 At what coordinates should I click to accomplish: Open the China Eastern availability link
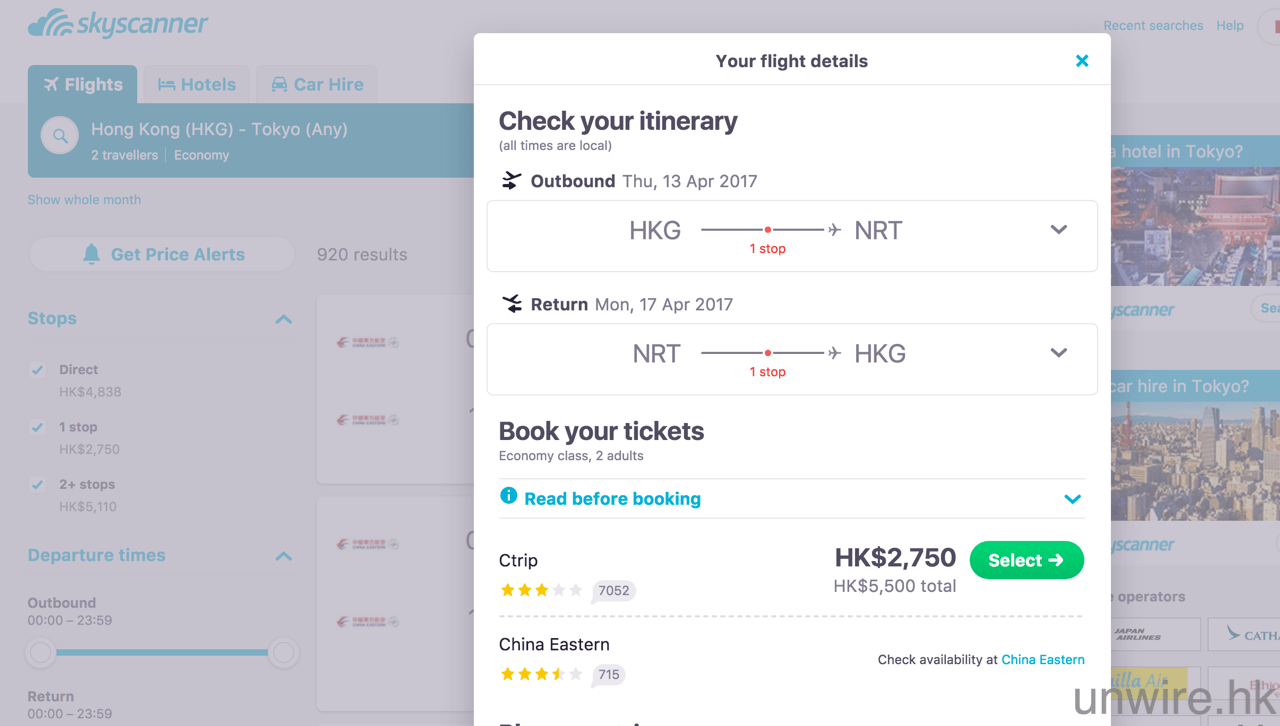tap(1042, 660)
